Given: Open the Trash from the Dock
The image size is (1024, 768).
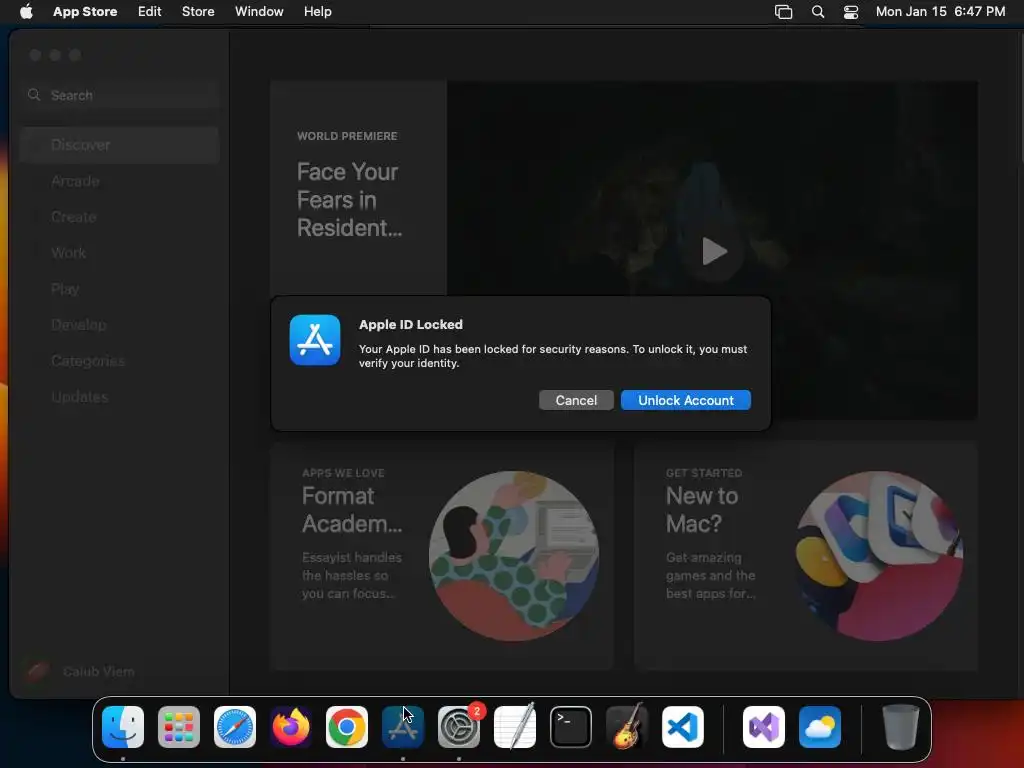Looking at the screenshot, I should [x=901, y=727].
